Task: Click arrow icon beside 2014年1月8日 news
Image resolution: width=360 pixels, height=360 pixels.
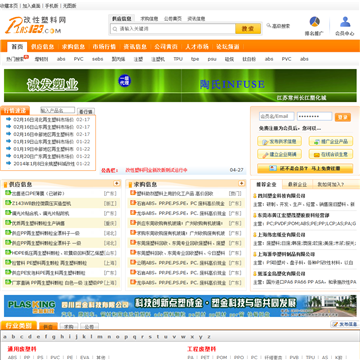Action: click(9, 163)
